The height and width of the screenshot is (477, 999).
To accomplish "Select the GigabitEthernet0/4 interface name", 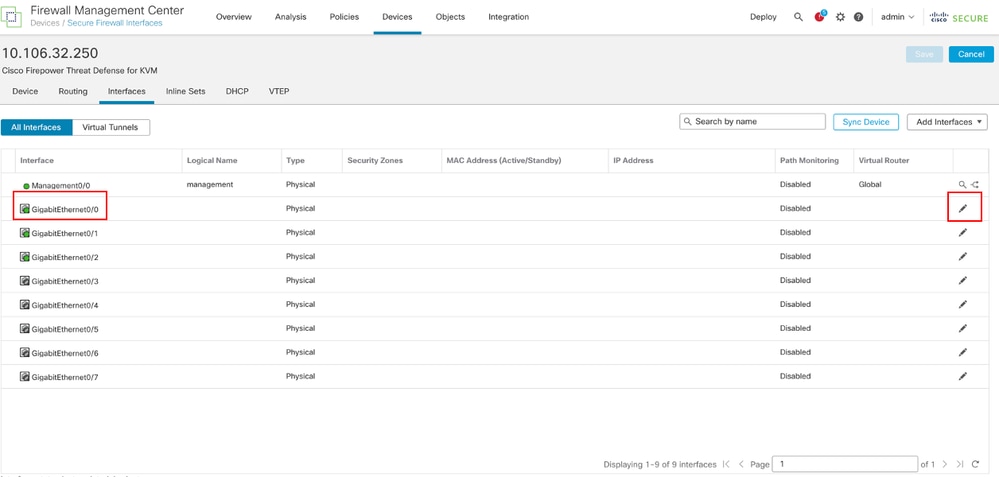I will point(64,305).
